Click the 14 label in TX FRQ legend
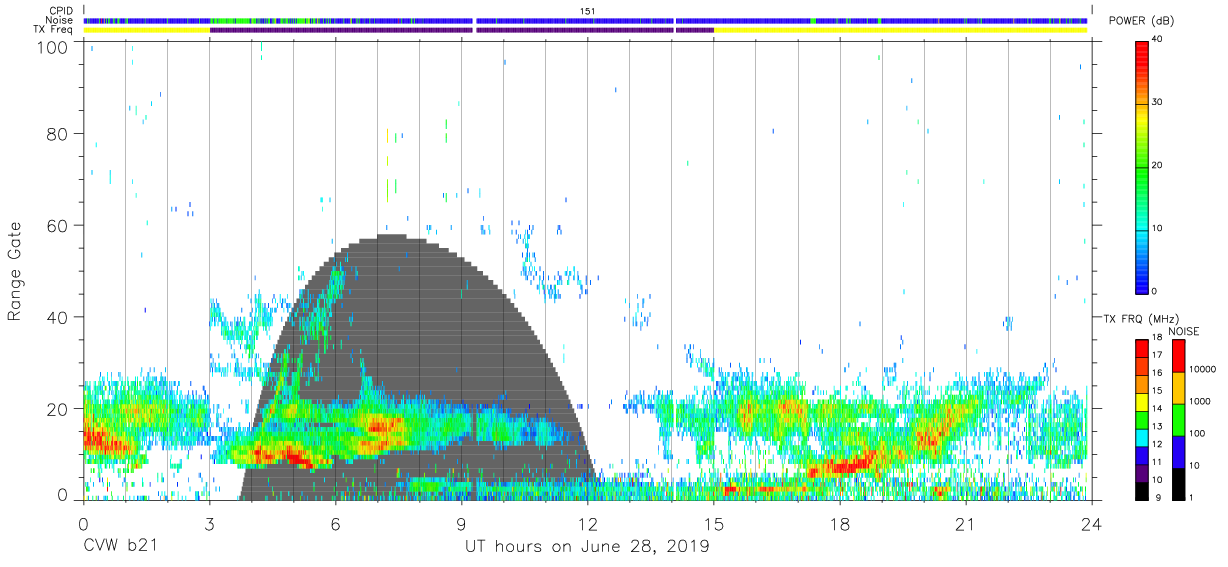 (x=1157, y=408)
